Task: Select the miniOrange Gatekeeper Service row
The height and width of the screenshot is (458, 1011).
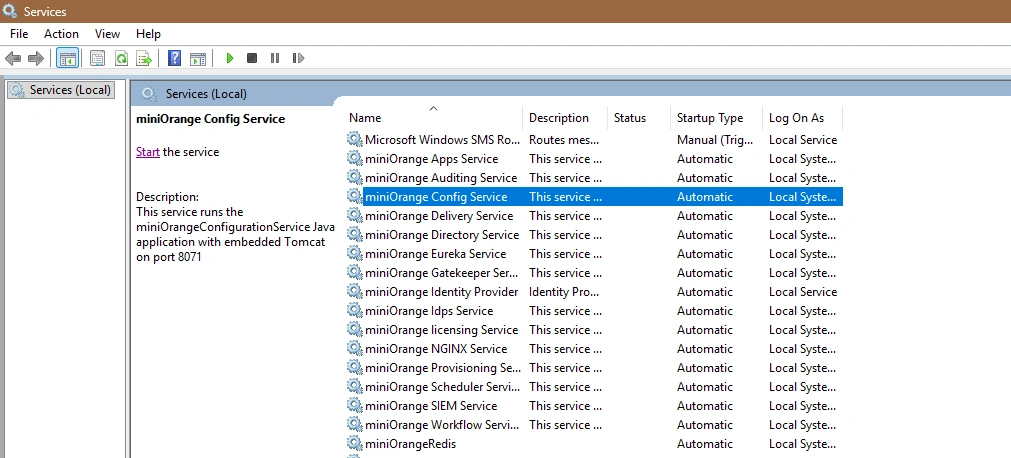Action: (x=594, y=272)
